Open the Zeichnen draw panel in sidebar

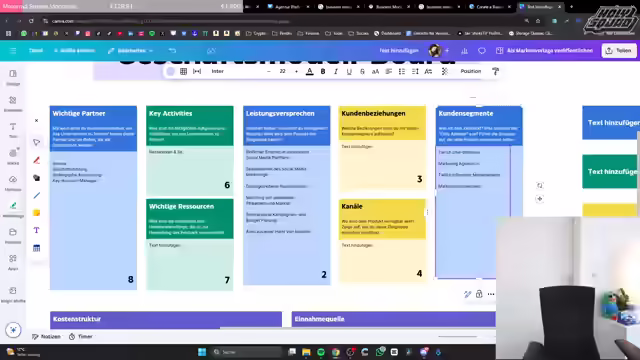point(13,209)
